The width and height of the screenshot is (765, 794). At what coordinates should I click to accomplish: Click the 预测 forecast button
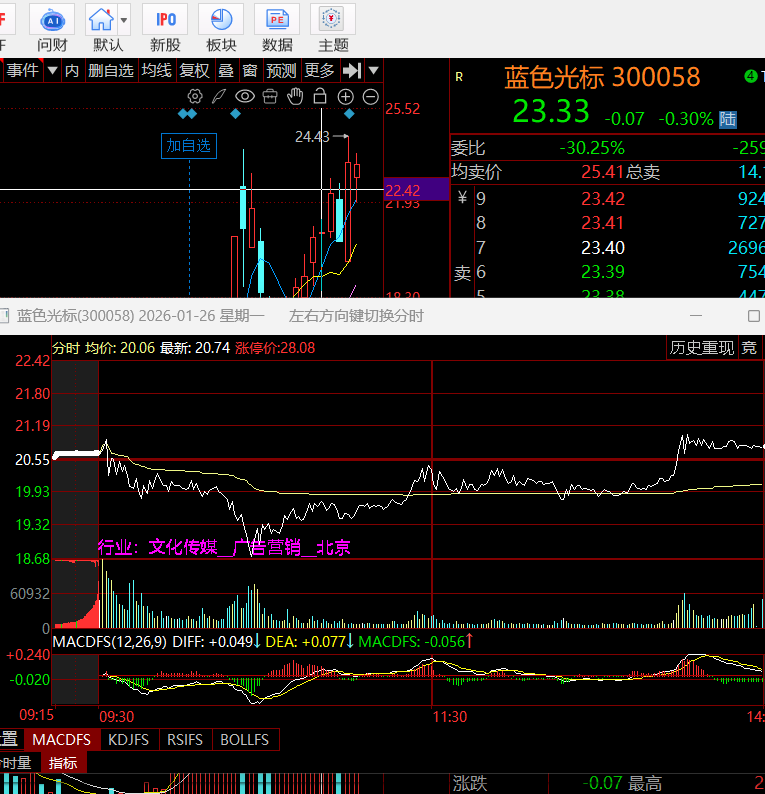[281, 70]
